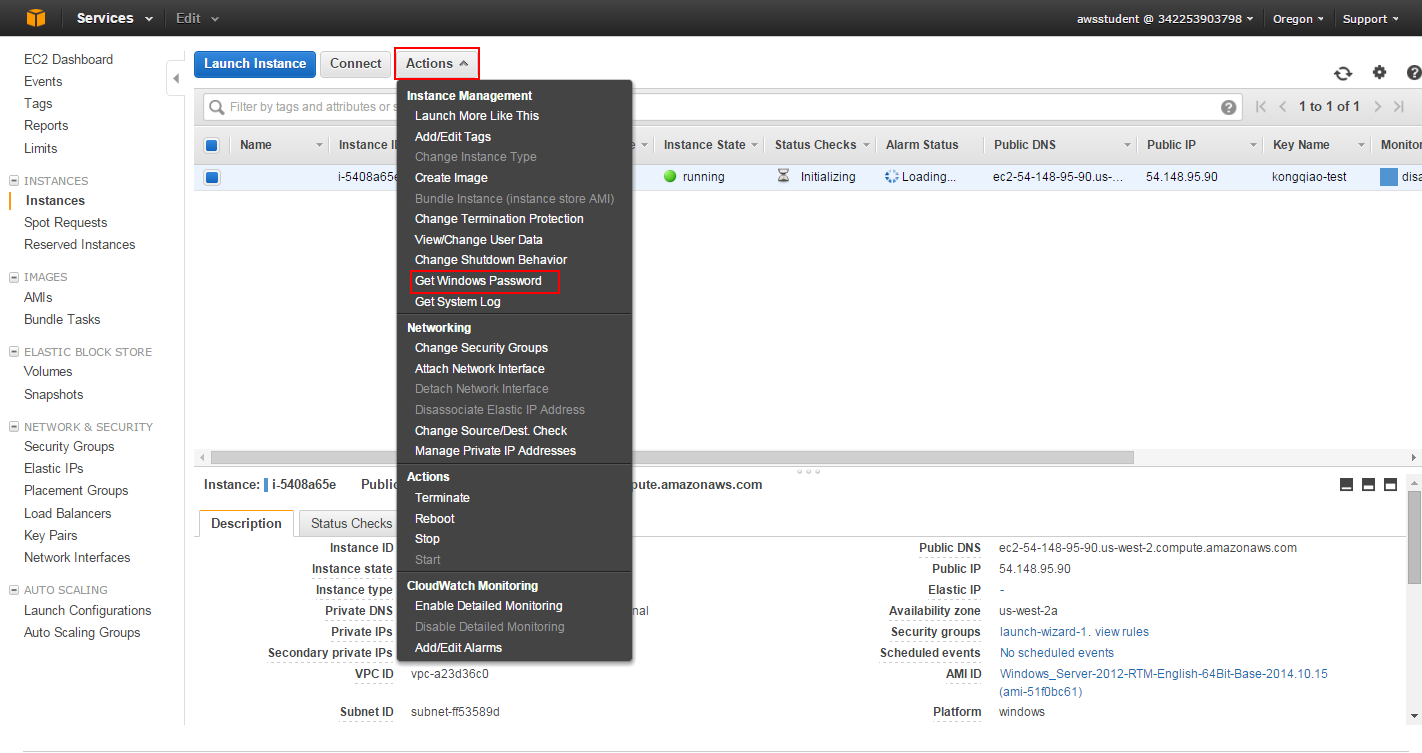Refresh the instance list

point(1343,73)
